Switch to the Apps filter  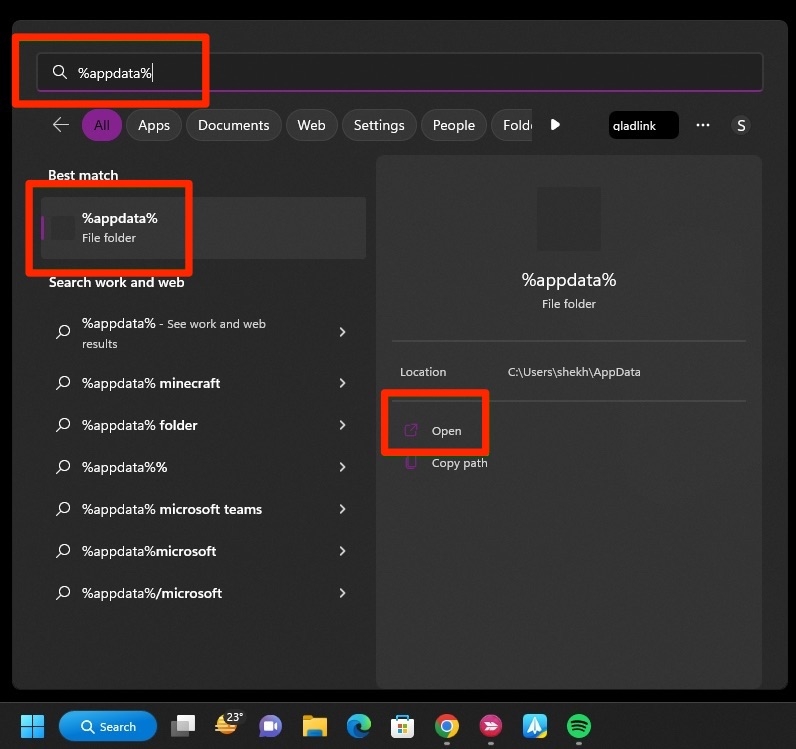point(154,125)
